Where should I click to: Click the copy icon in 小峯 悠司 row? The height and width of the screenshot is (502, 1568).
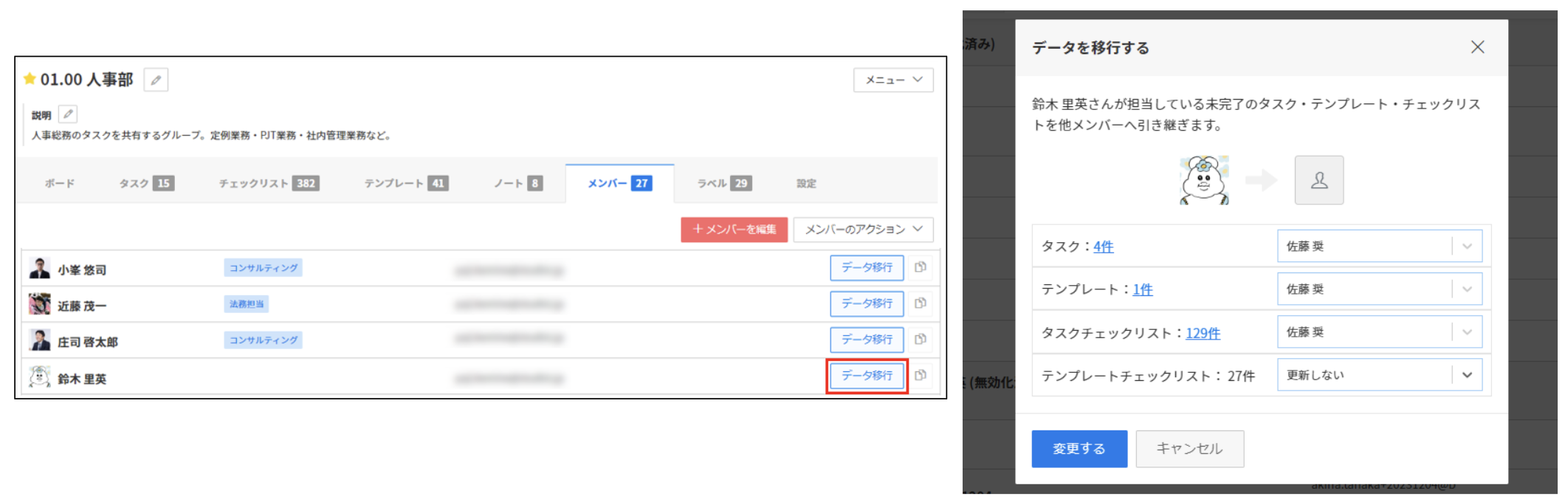coord(921,267)
